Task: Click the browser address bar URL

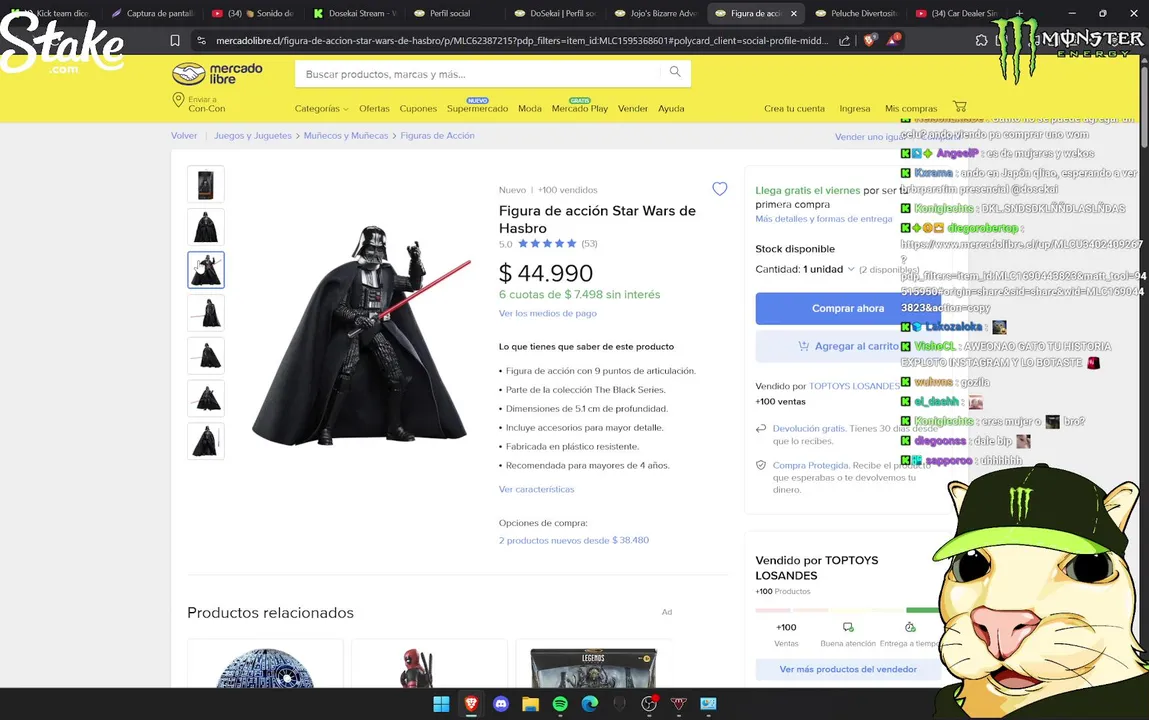Action: [522, 41]
